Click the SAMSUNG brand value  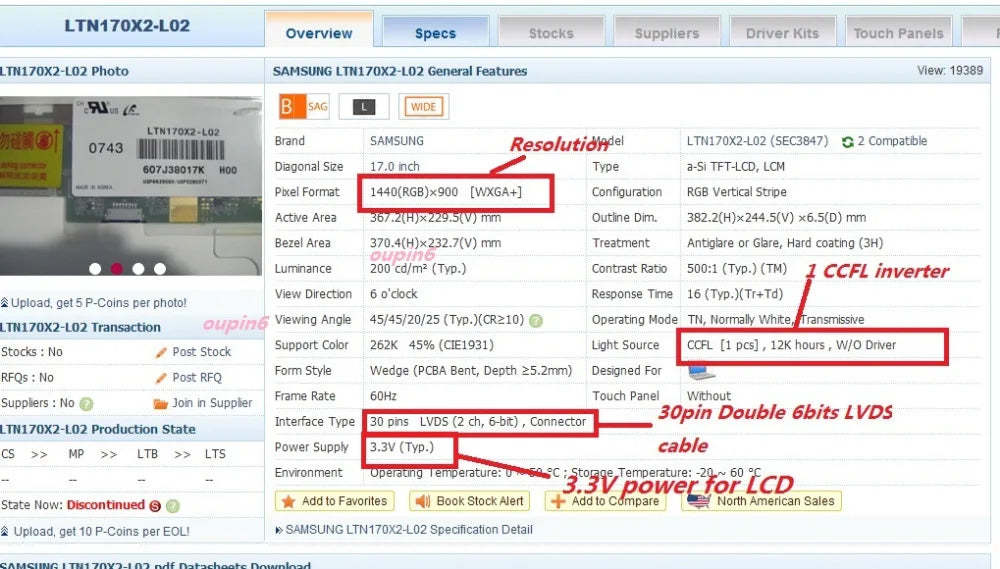[397, 141]
